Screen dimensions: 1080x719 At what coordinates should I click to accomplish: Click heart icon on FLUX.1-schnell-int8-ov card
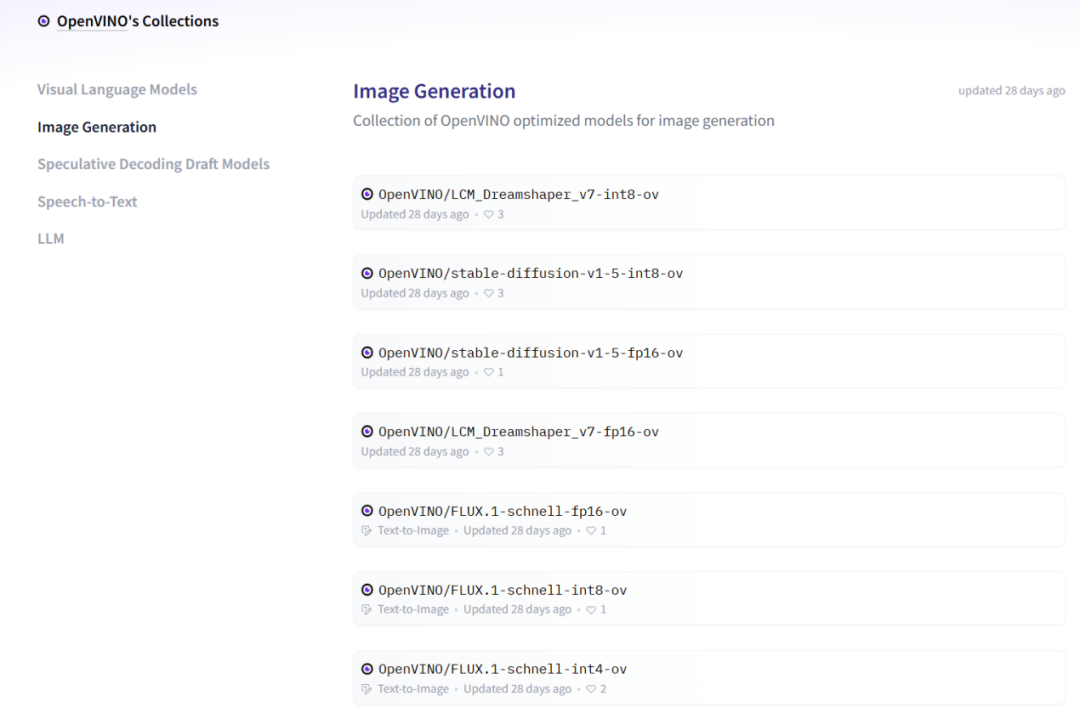[591, 609]
